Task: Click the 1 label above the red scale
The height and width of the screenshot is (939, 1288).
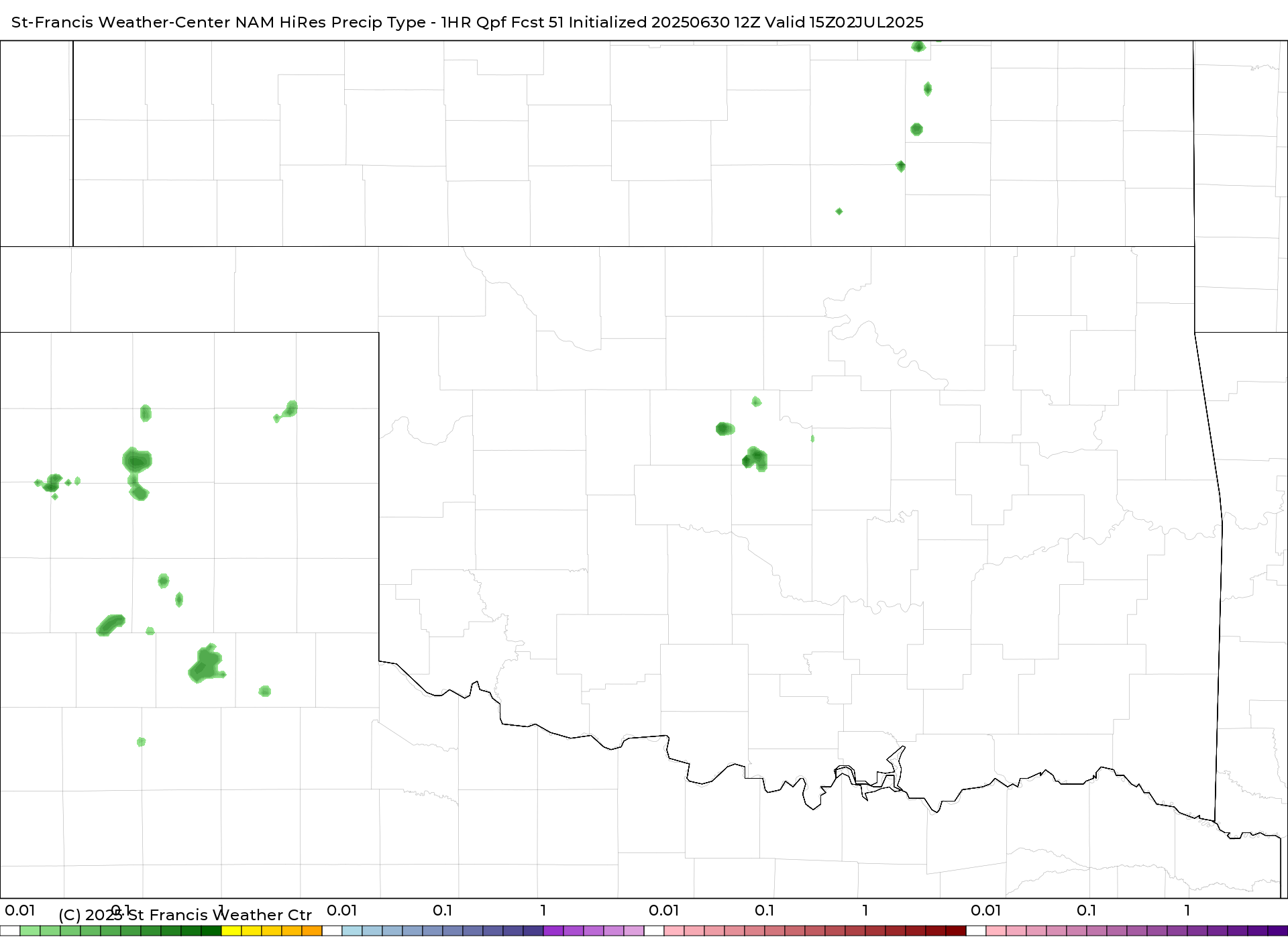Action: click(x=865, y=911)
